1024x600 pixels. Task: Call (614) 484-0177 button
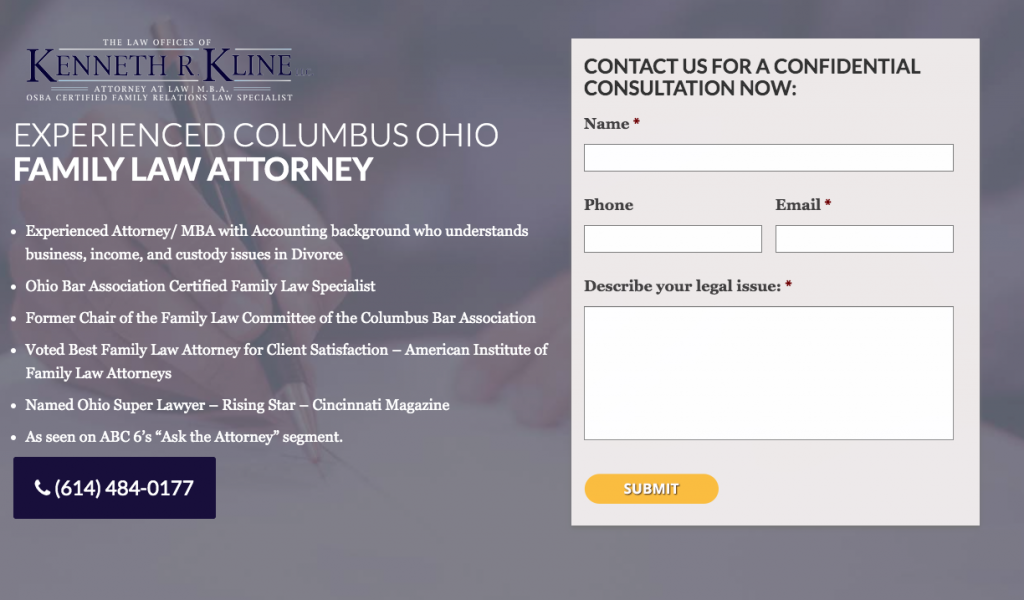pos(114,488)
